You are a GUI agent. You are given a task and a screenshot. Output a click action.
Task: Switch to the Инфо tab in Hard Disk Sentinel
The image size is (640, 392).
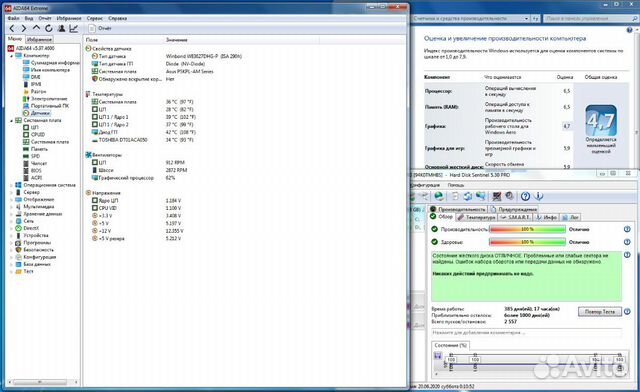(547, 217)
